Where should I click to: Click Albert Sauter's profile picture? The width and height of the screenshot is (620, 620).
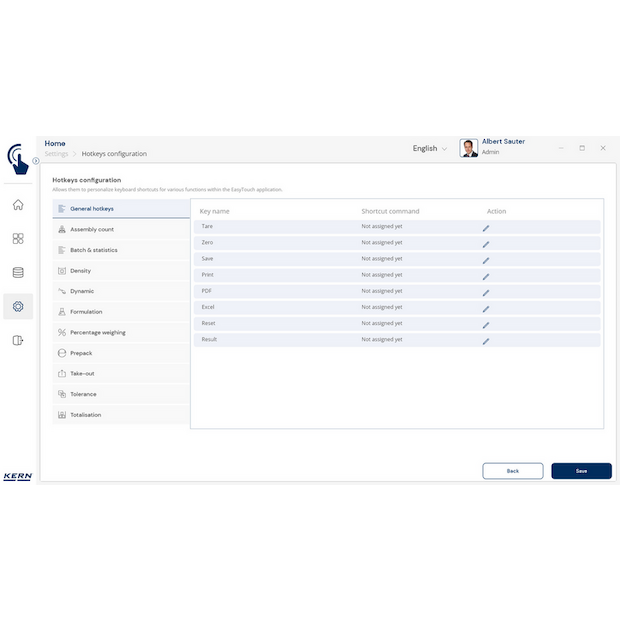pyautogui.click(x=468, y=148)
